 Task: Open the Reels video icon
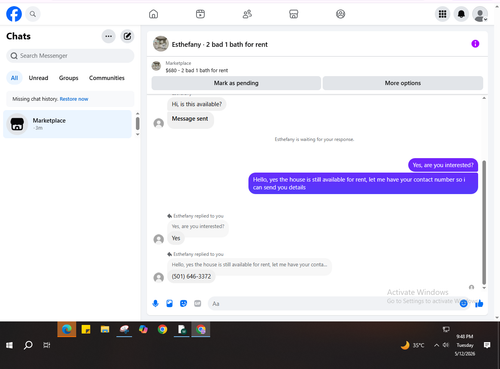coord(200,14)
